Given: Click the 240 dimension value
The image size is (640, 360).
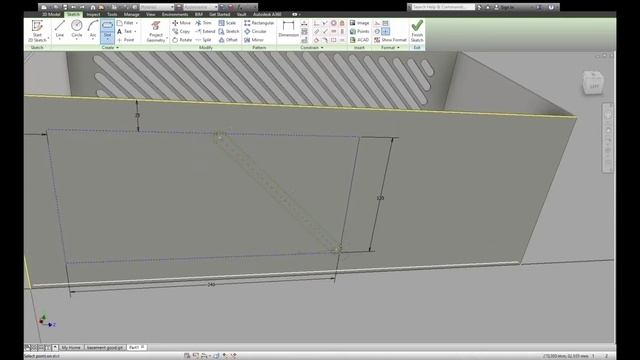Looking at the screenshot, I should tap(211, 284).
